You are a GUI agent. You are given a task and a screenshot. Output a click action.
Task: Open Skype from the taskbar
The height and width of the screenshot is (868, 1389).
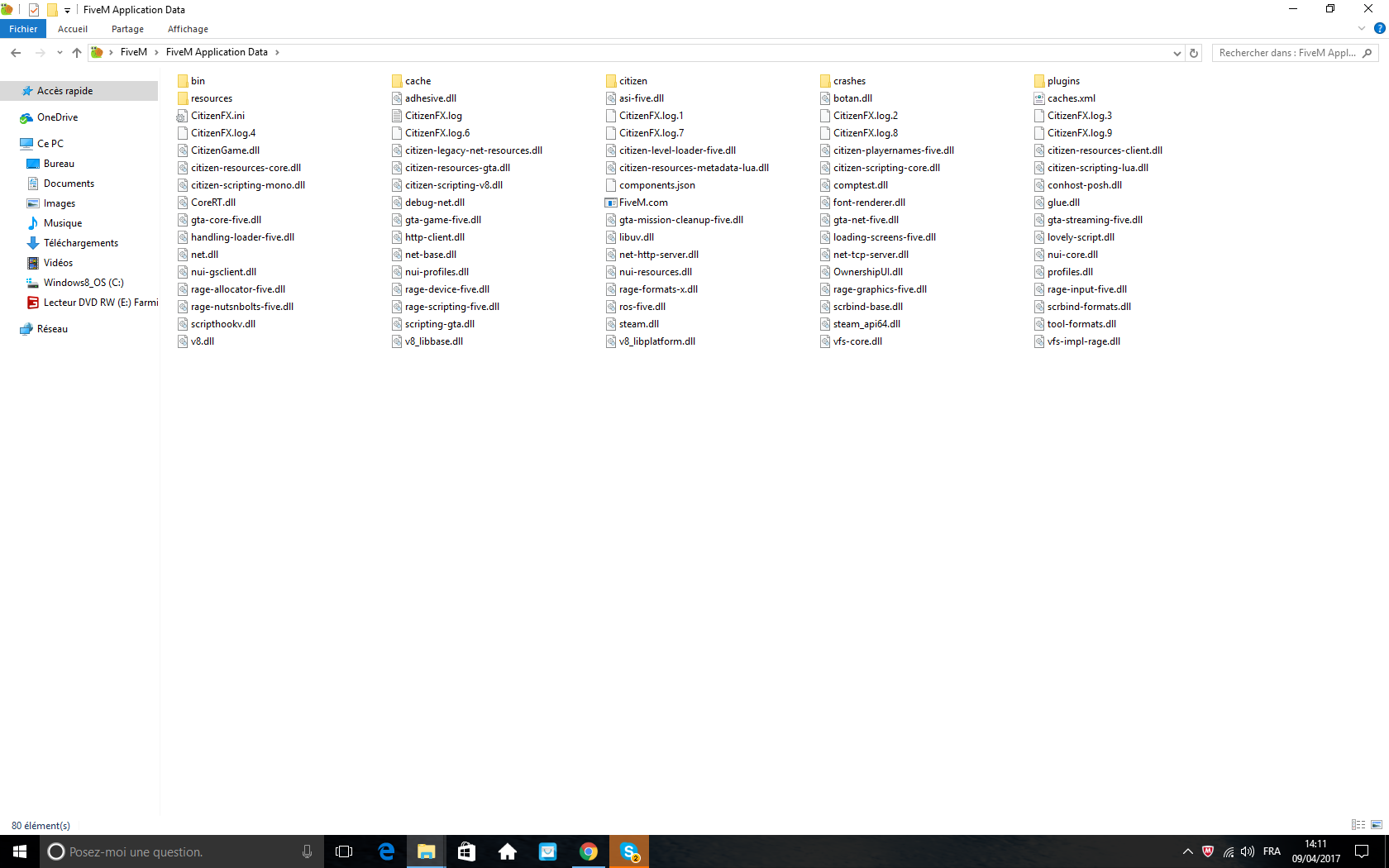pos(629,851)
